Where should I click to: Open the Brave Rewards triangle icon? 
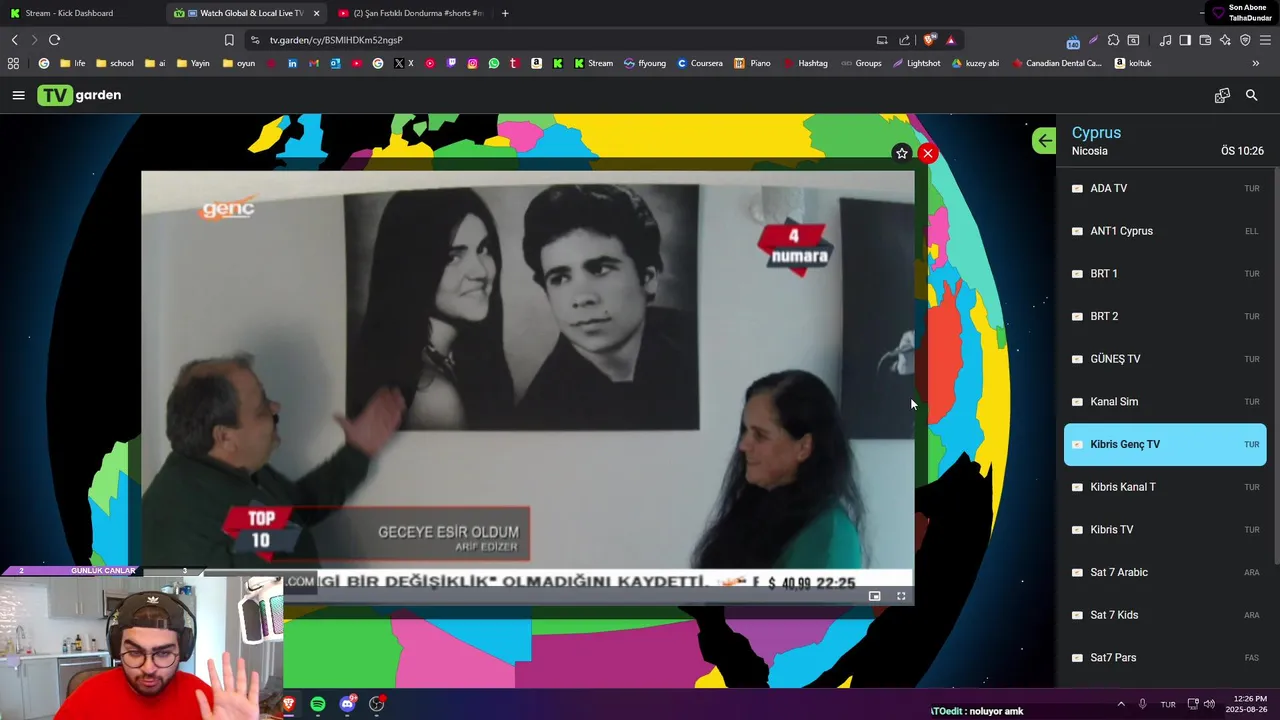tap(950, 40)
